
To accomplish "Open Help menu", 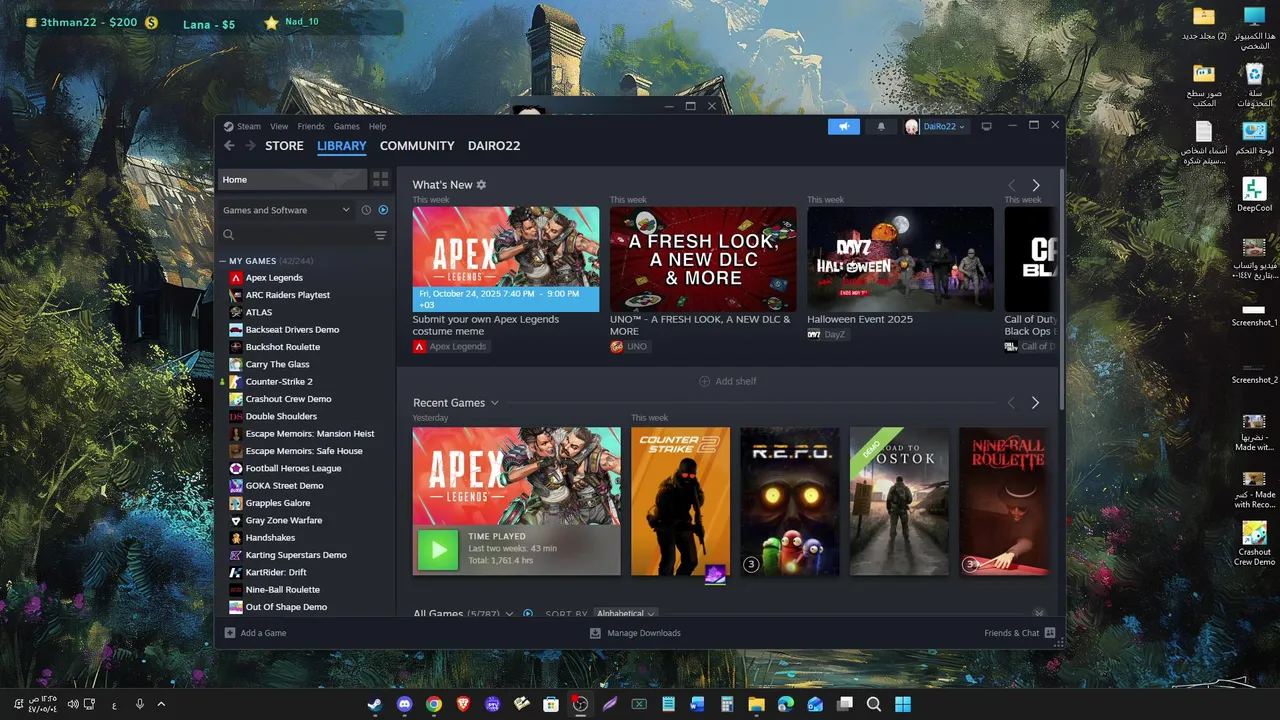I will click(x=377, y=127).
